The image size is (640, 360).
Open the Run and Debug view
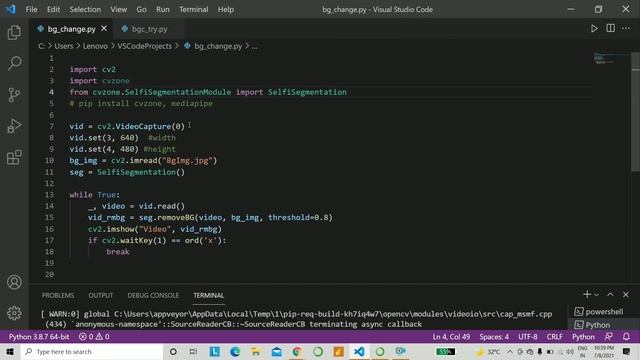tap(14, 126)
